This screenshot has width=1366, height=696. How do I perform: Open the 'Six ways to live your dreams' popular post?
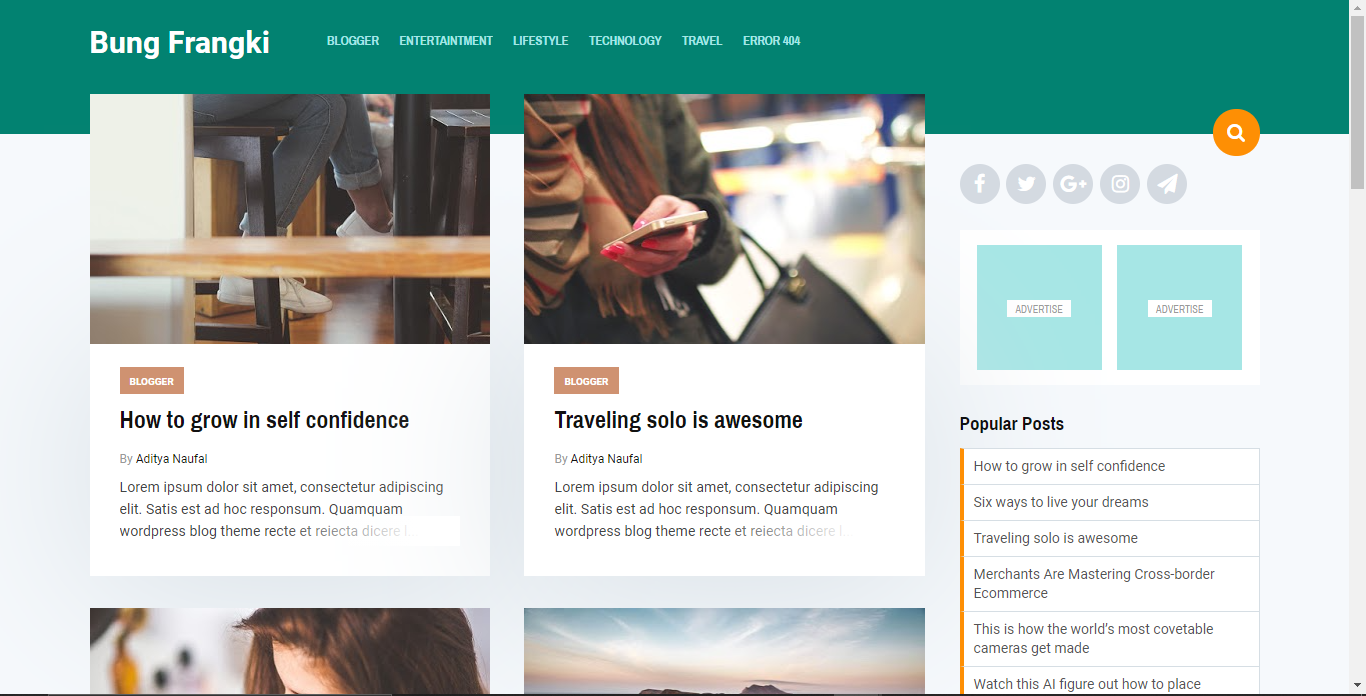pyautogui.click(x=1061, y=502)
